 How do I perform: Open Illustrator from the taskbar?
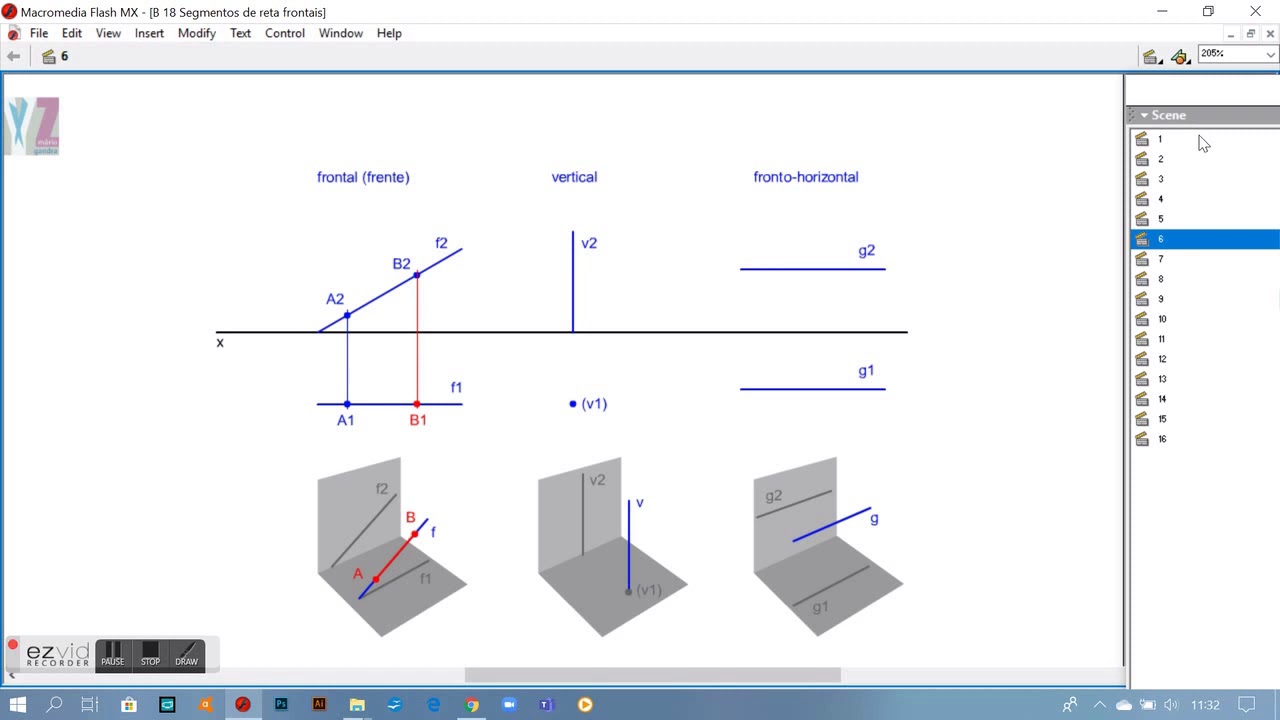point(319,704)
